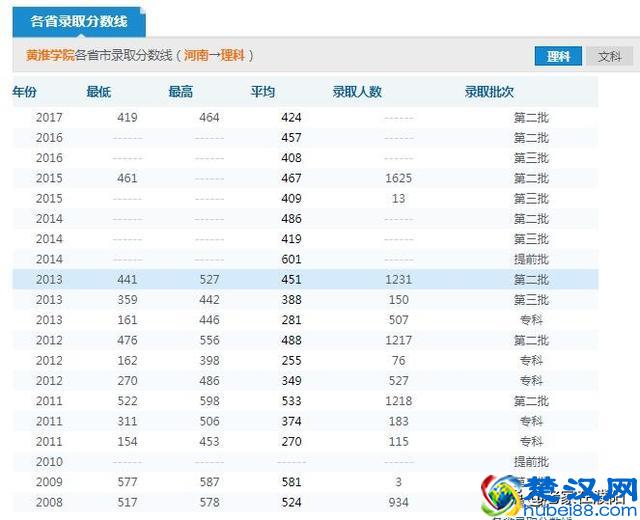
Task: Click lowest score 461 in 2015 row
Action: click(127, 178)
